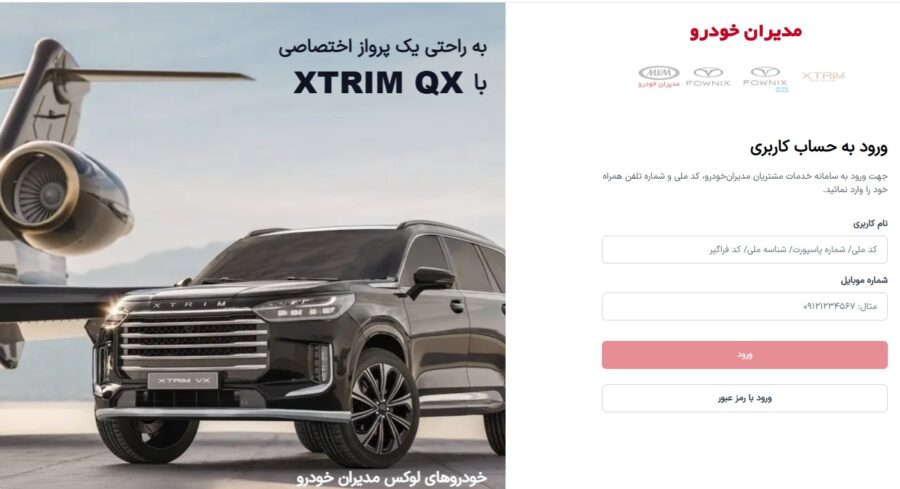The height and width of the screenshot is (489, 900).
Task: Click the MVM brand logo
Action: (659, 76)
